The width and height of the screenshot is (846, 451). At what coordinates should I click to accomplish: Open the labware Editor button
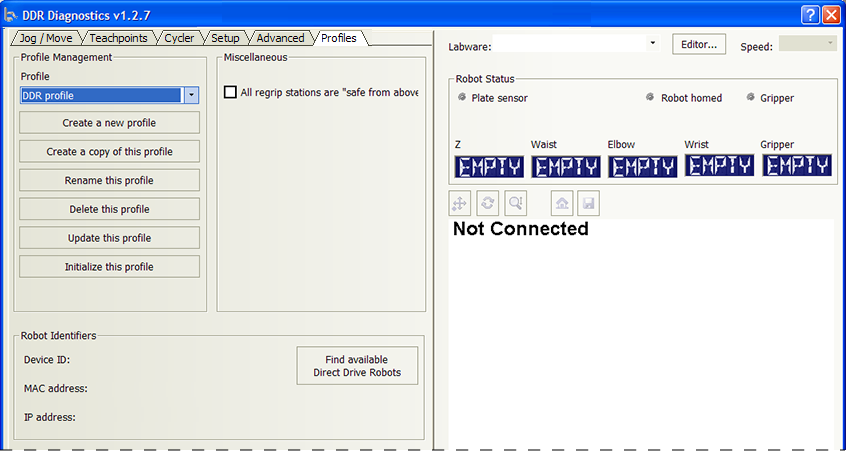click(x=699, y=45)
